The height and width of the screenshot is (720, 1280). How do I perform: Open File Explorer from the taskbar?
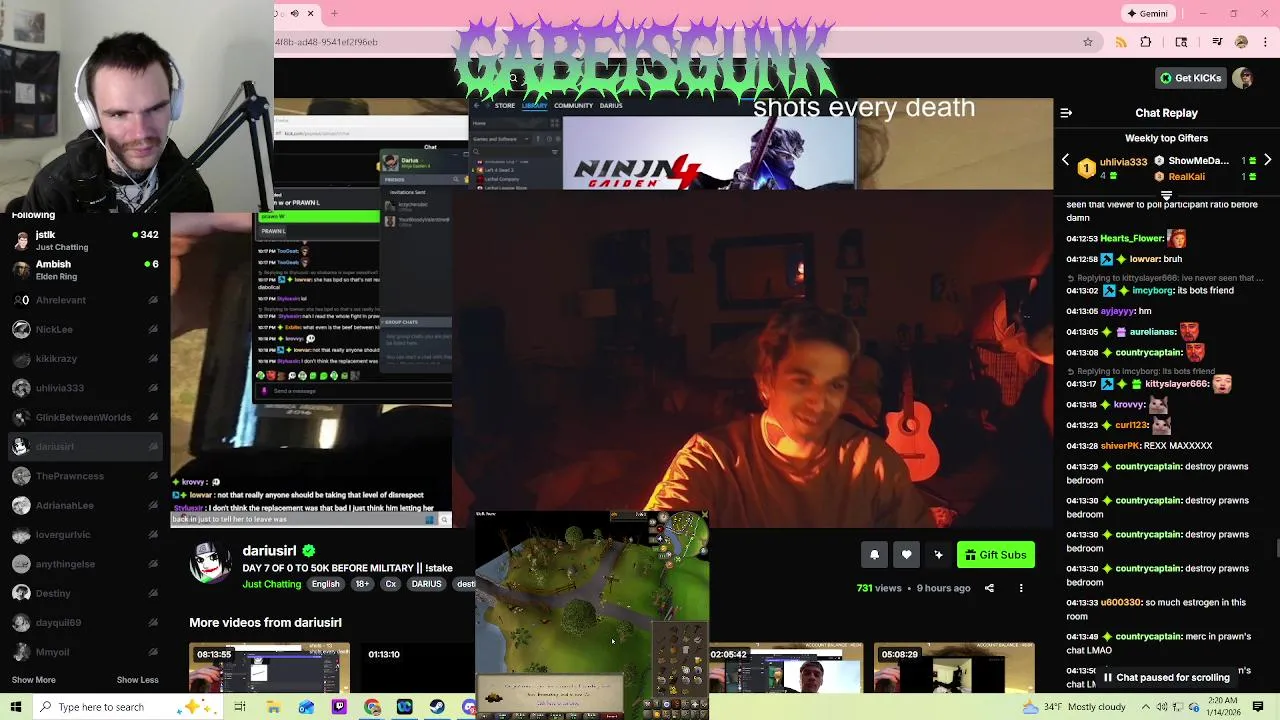click(273, 707)
